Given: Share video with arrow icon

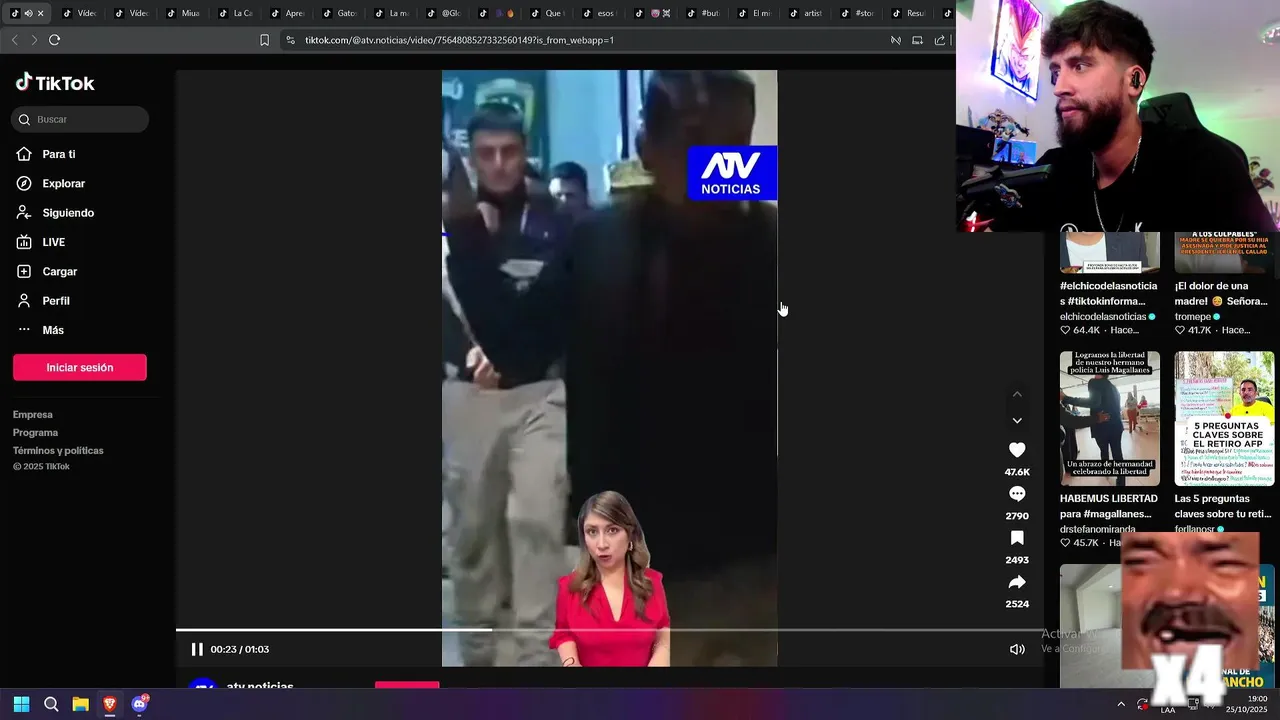Looking at the screenshot, I should [1017, 582].
